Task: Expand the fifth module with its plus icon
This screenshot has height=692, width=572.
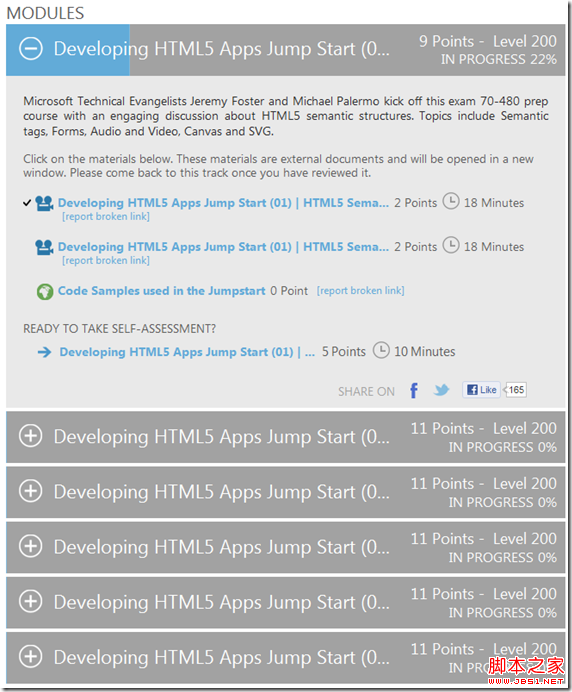Action: (x=30, y=602)
